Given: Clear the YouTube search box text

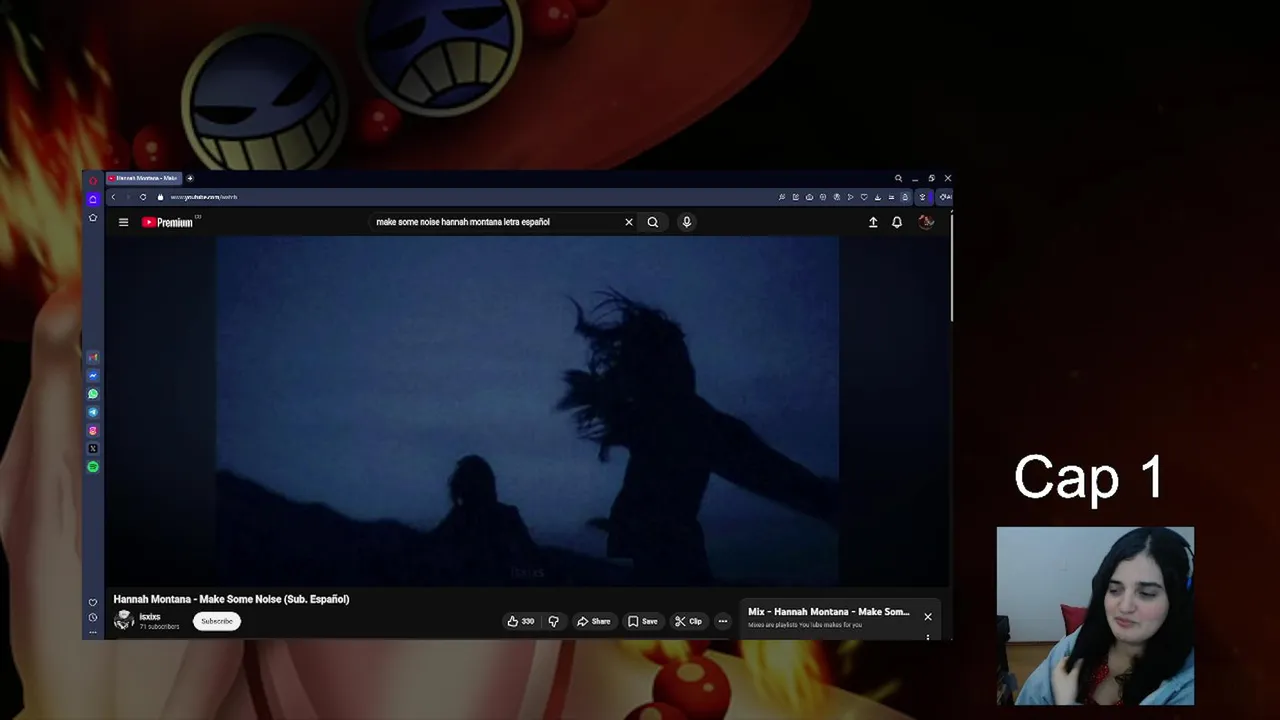Looking at the screenshot, I should point(629,222).
